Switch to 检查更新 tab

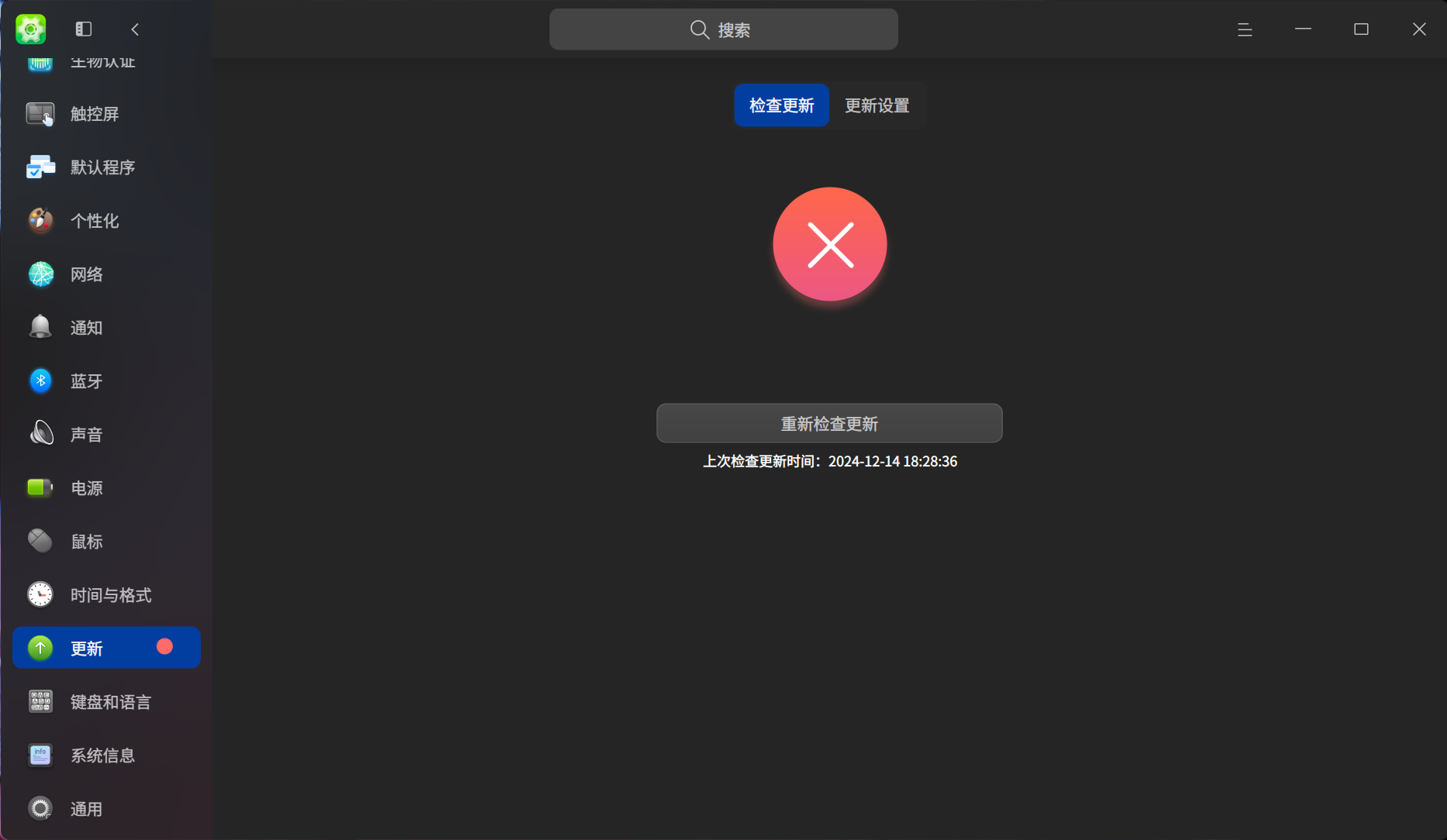[781, 105]
